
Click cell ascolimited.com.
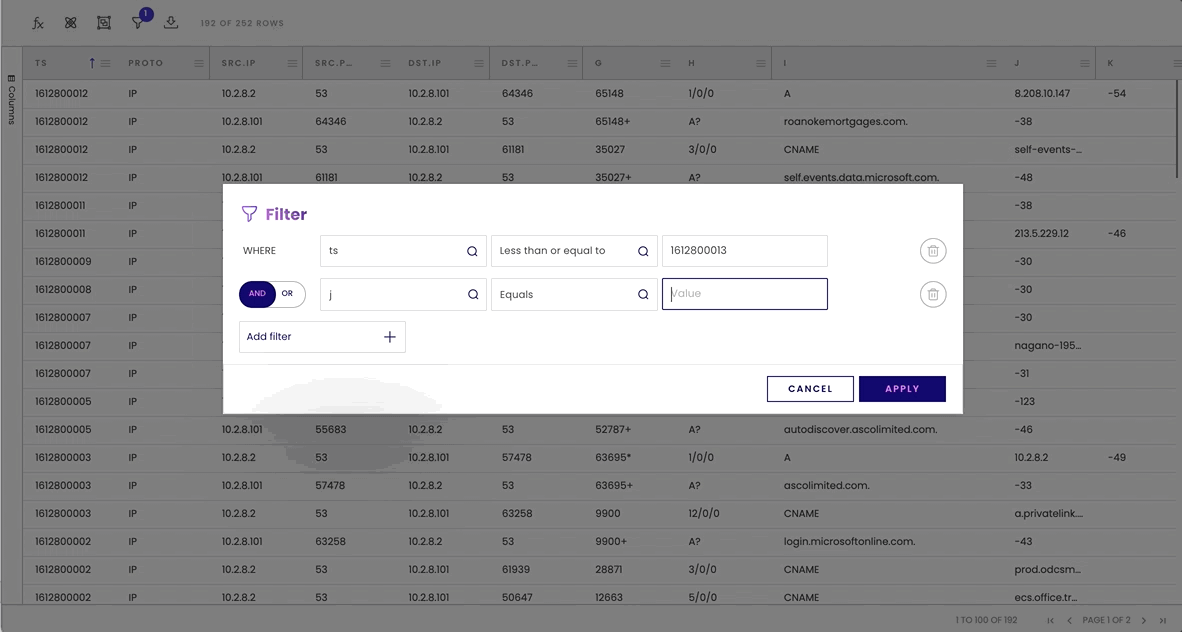pyautogui.click(x=826, y=486)
